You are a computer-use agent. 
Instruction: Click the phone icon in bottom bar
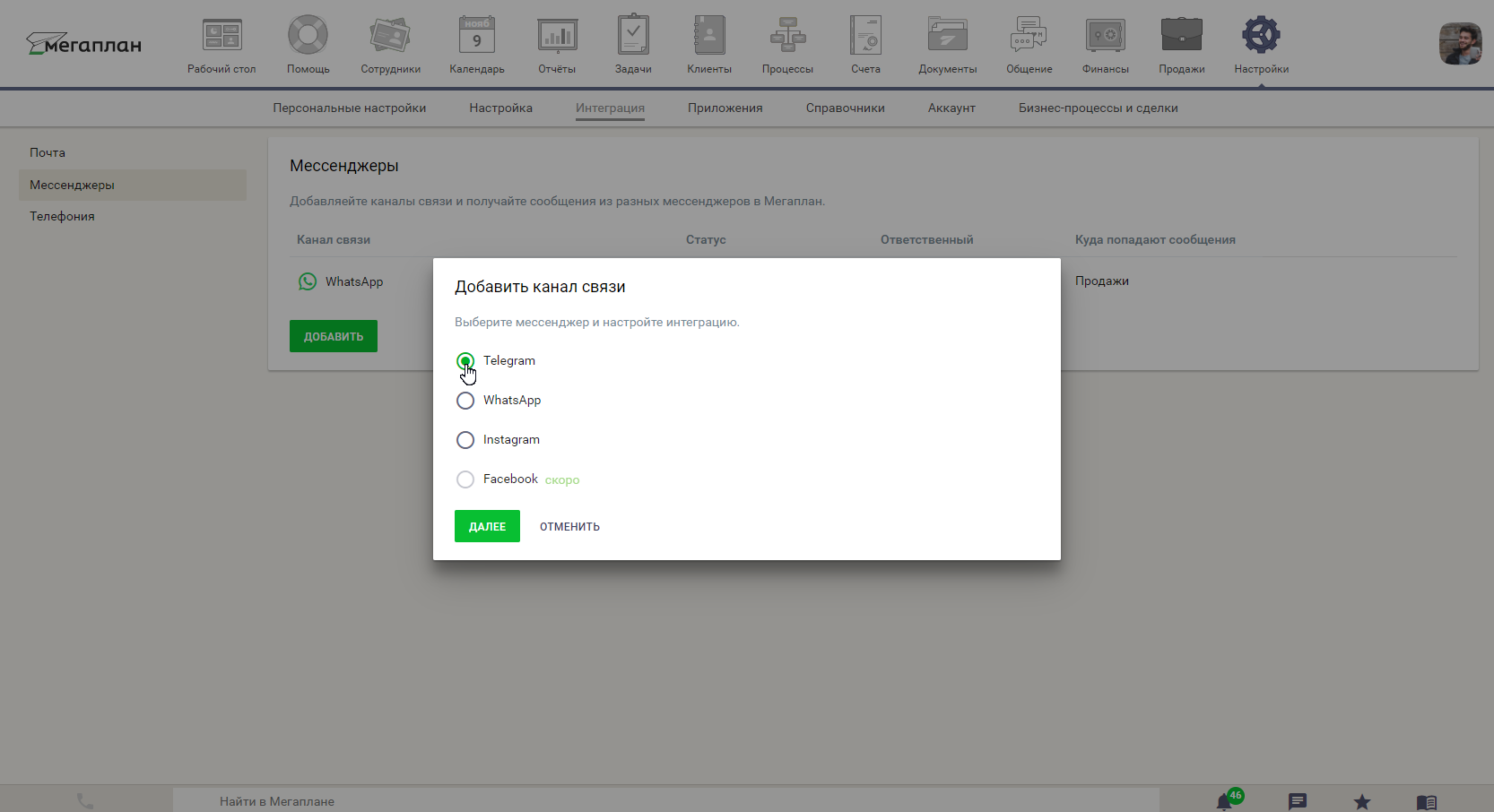click(x=85, y=801)
